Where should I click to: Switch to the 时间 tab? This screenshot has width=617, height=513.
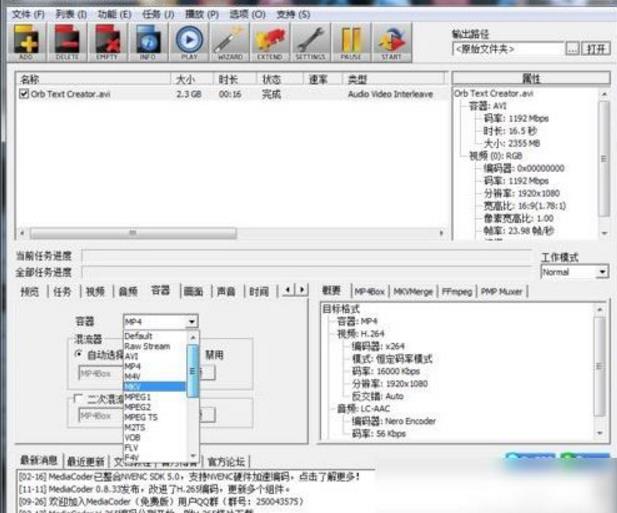259,292
